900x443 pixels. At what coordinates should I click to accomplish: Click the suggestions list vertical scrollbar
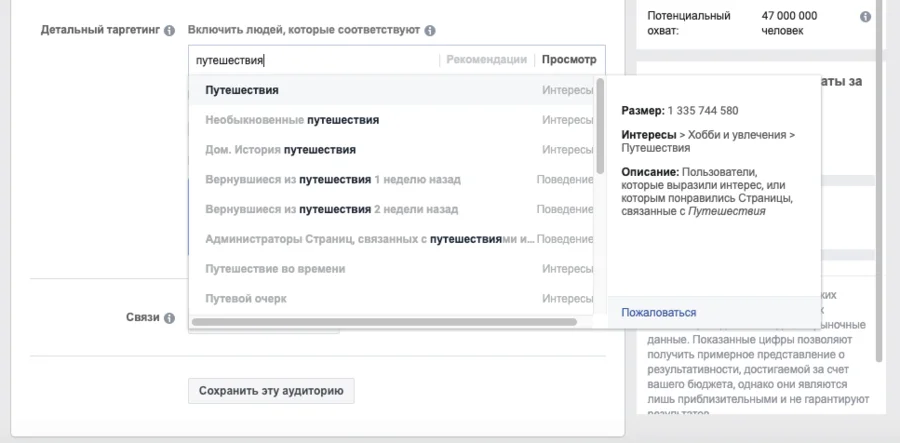tap(600, 126)
